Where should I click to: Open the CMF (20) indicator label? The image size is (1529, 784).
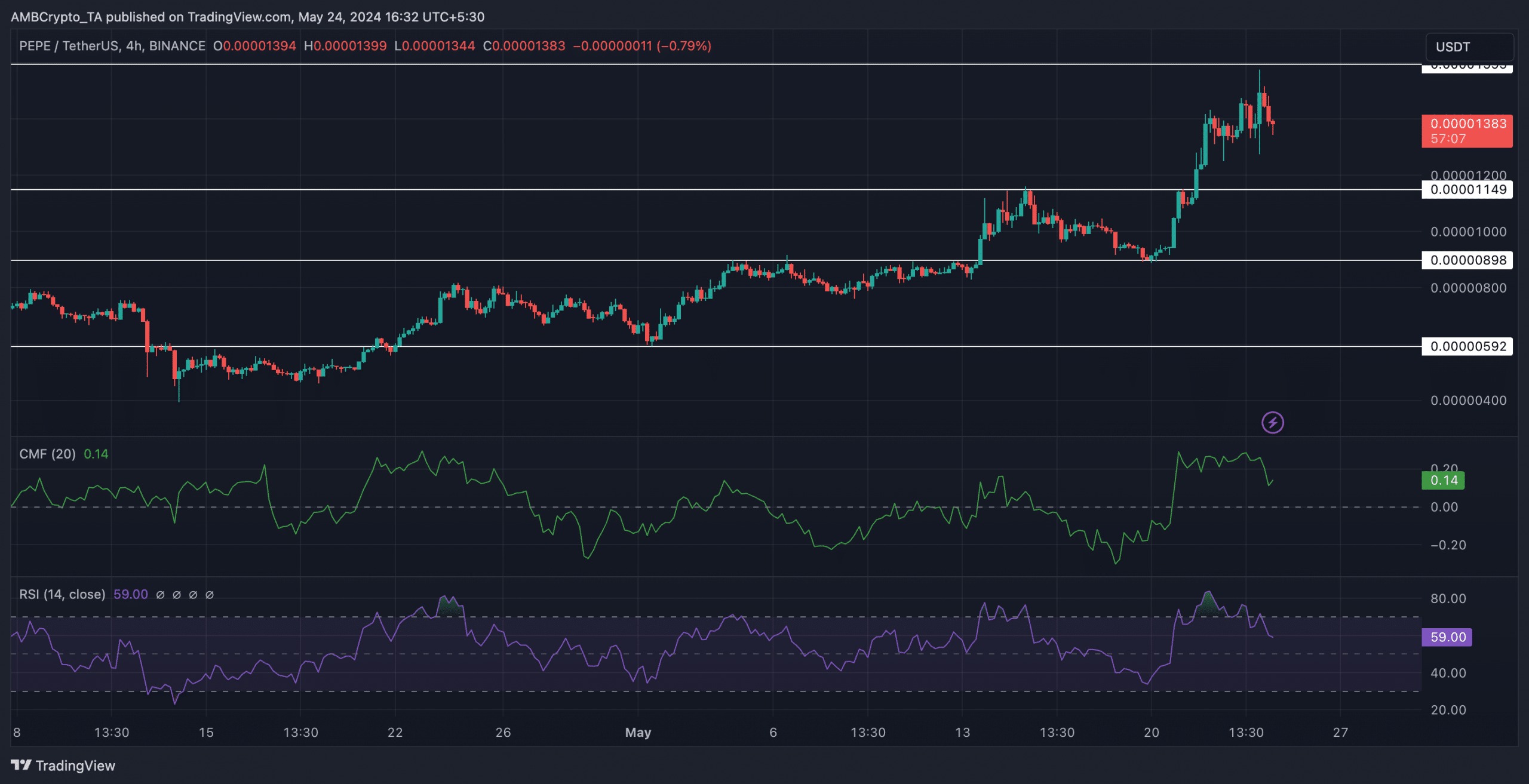point(47,454)
